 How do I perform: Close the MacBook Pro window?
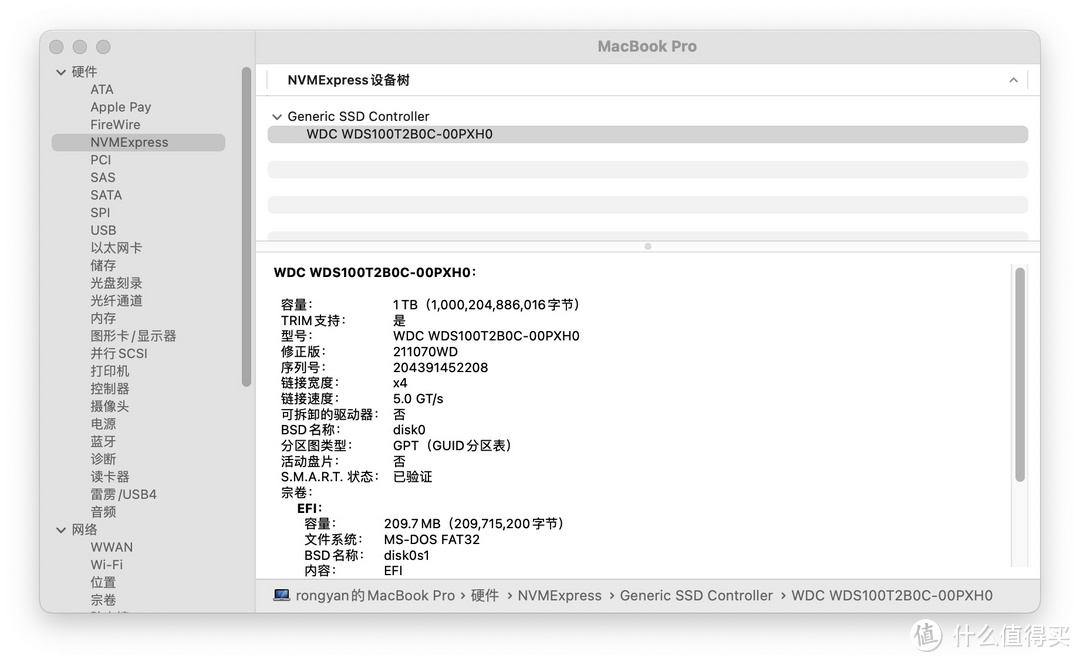click(56, 47)
